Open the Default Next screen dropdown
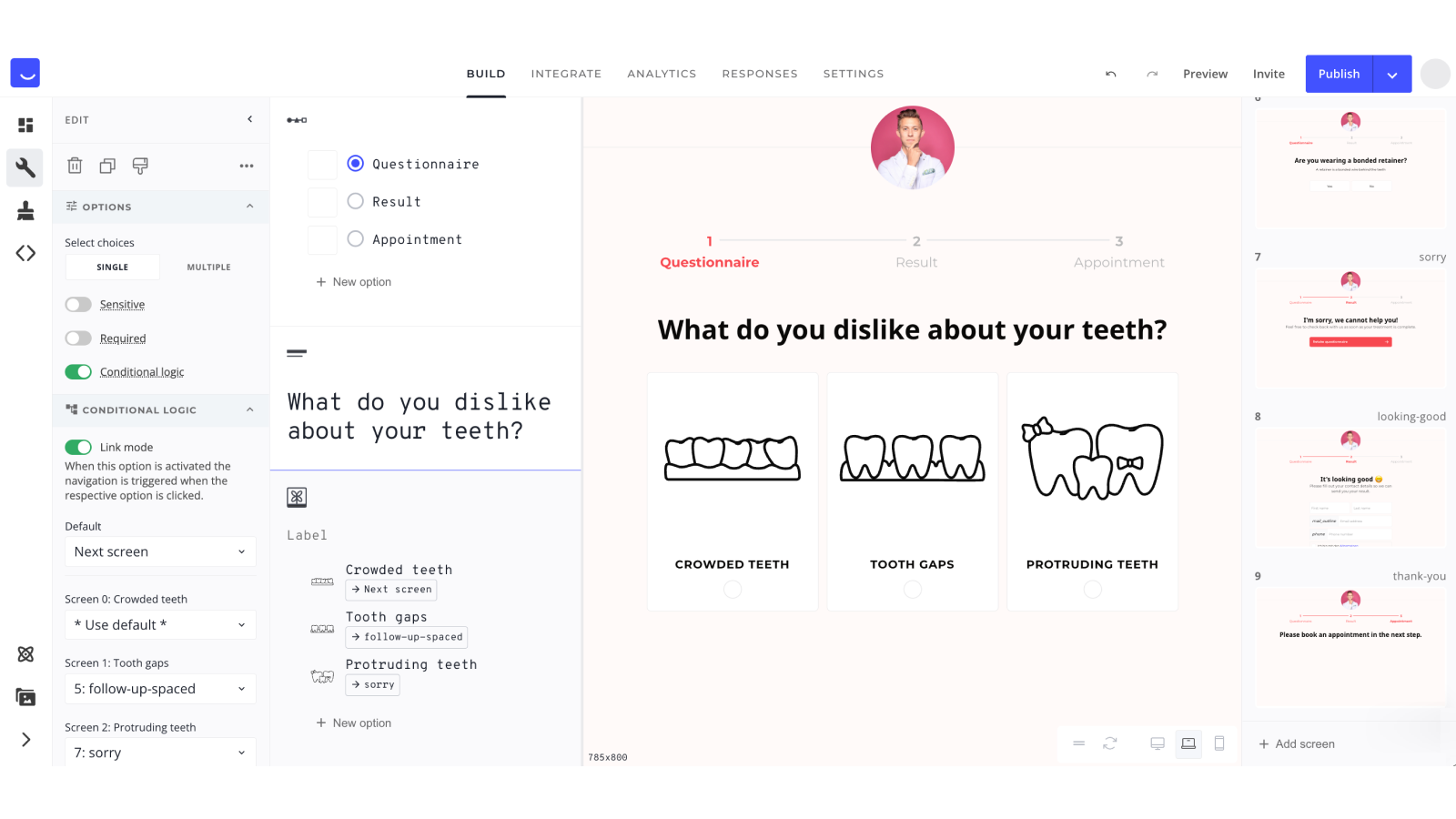Viewport: 1456px width, 819px height. coord(160,551)
